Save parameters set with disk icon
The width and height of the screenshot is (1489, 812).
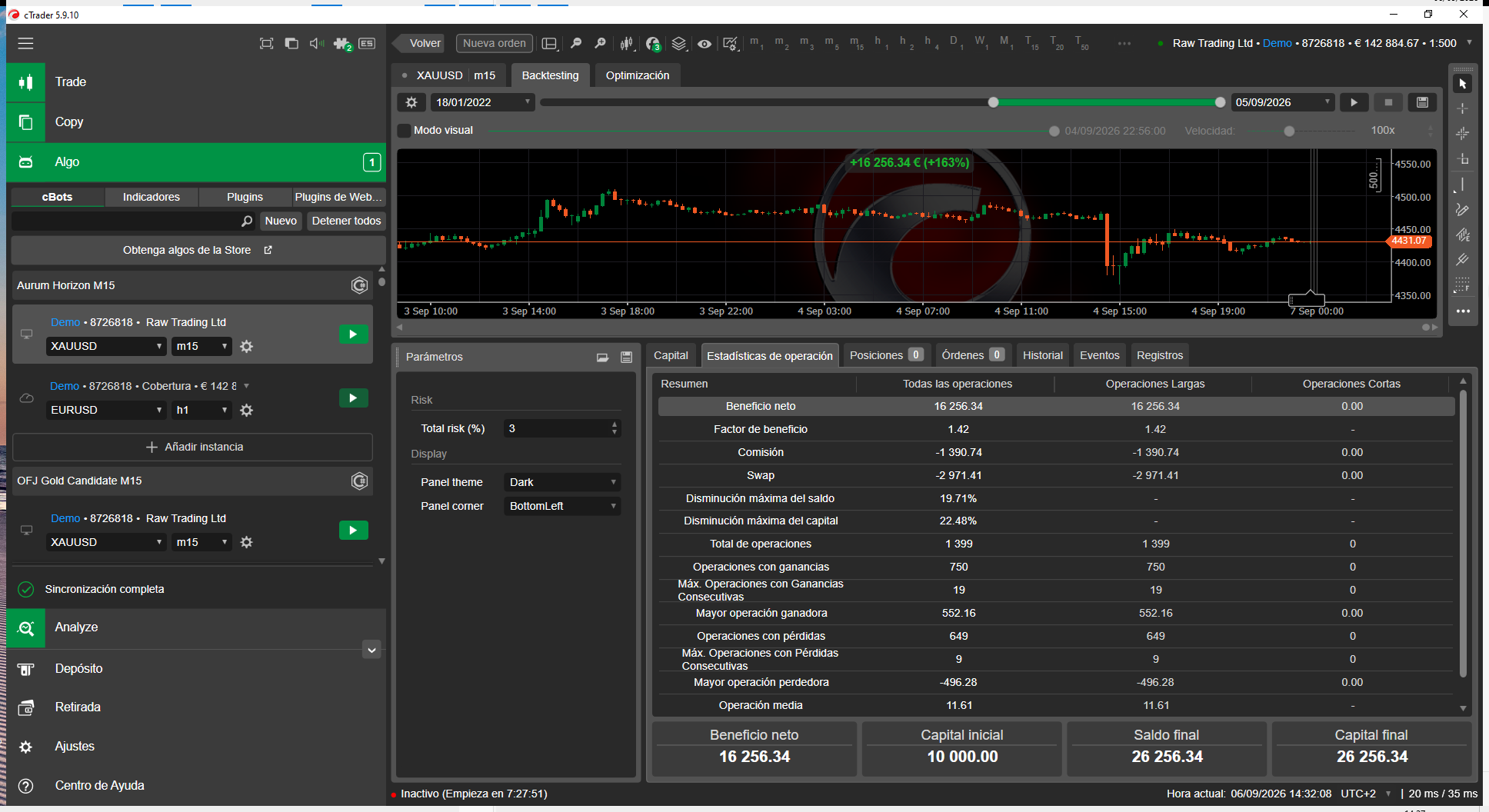pyautogui.click(x=627, y=357)
